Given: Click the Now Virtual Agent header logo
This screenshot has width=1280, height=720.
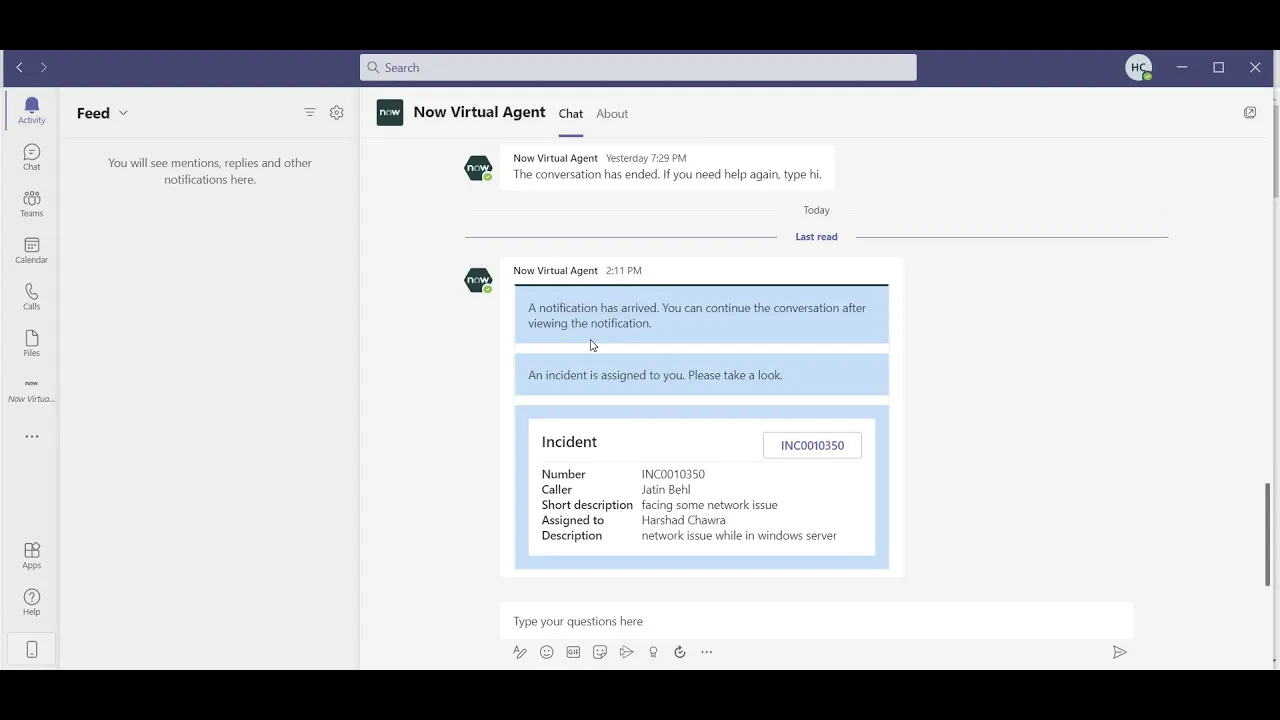Looking at the screenshot, I should (390, 113).
